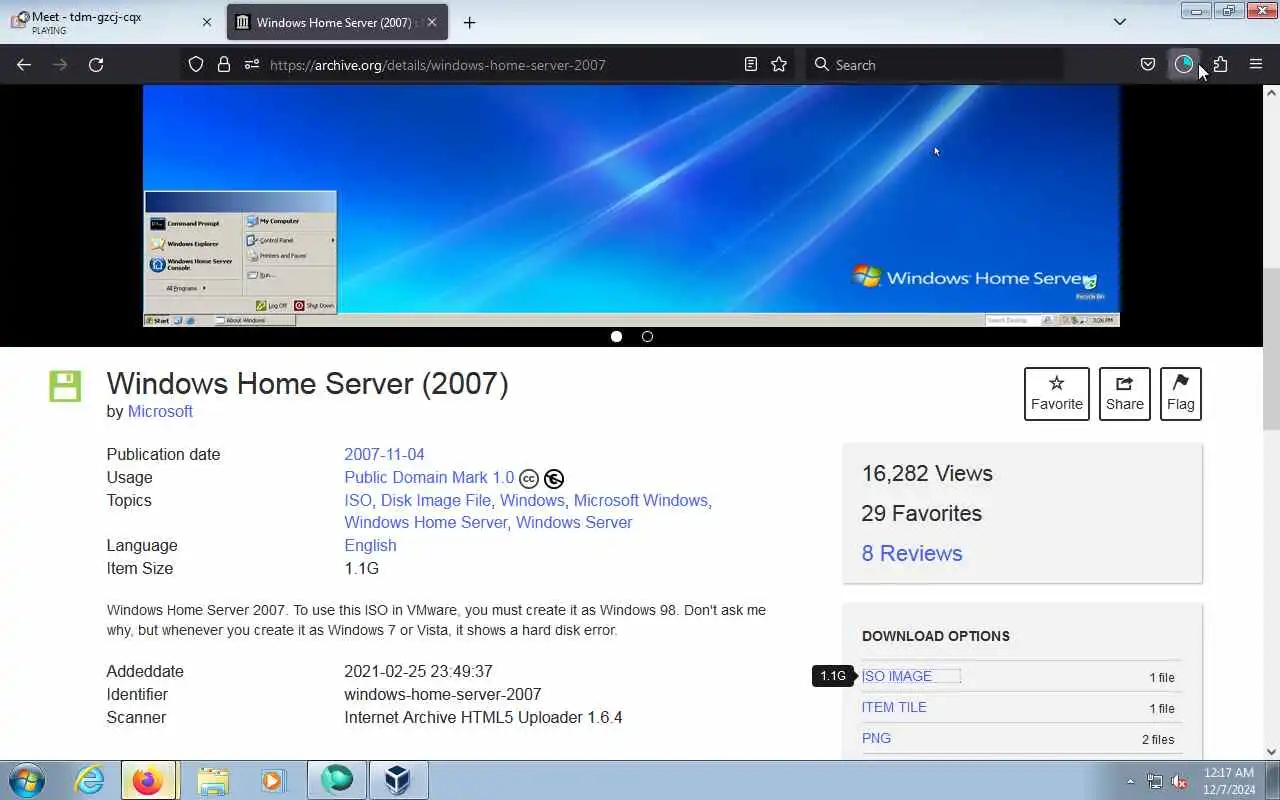
Task: Open the site permissions icon in address bar
Action: point(252,64)
